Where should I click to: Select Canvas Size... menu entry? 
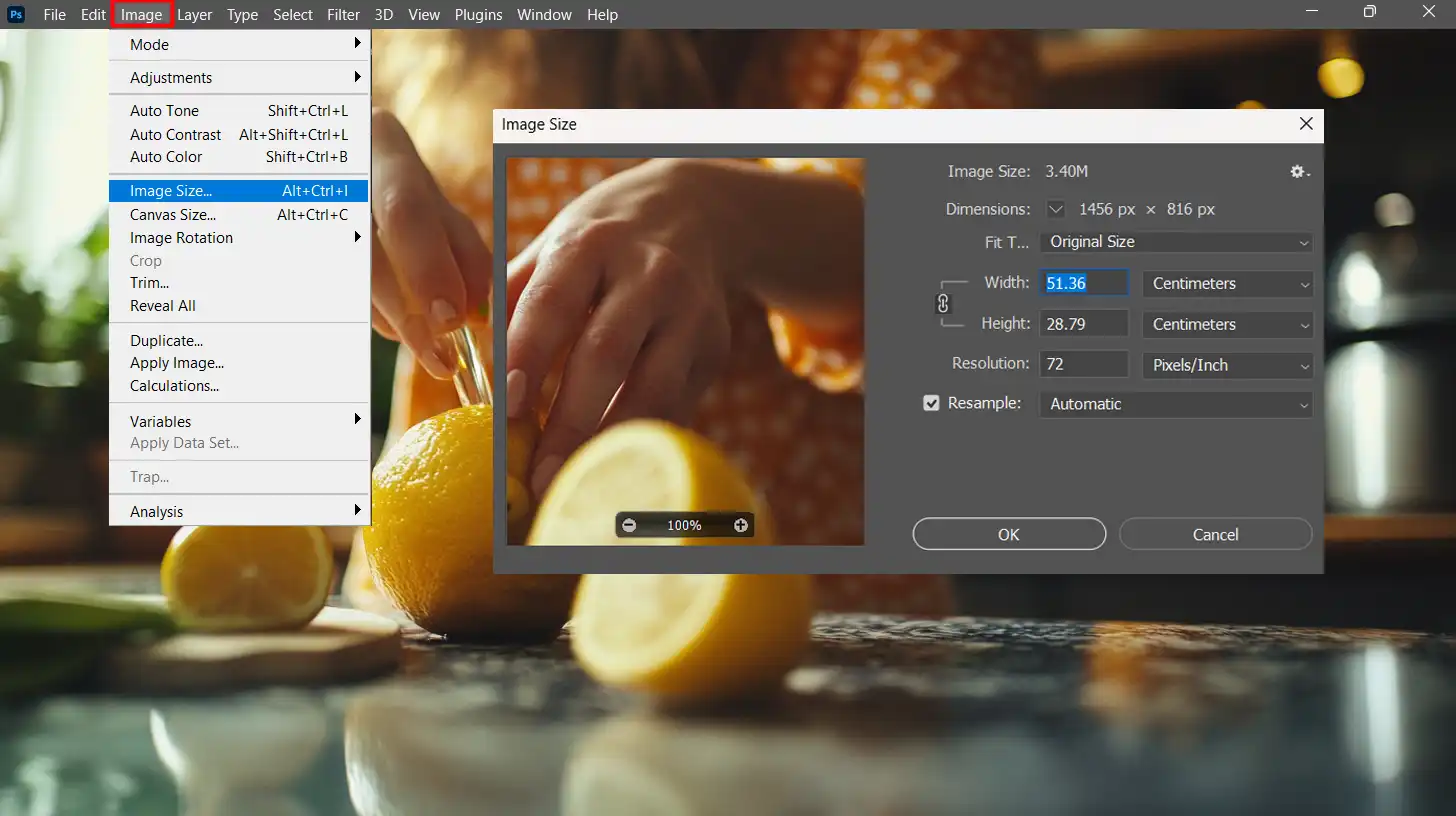(x=239, y=215)
